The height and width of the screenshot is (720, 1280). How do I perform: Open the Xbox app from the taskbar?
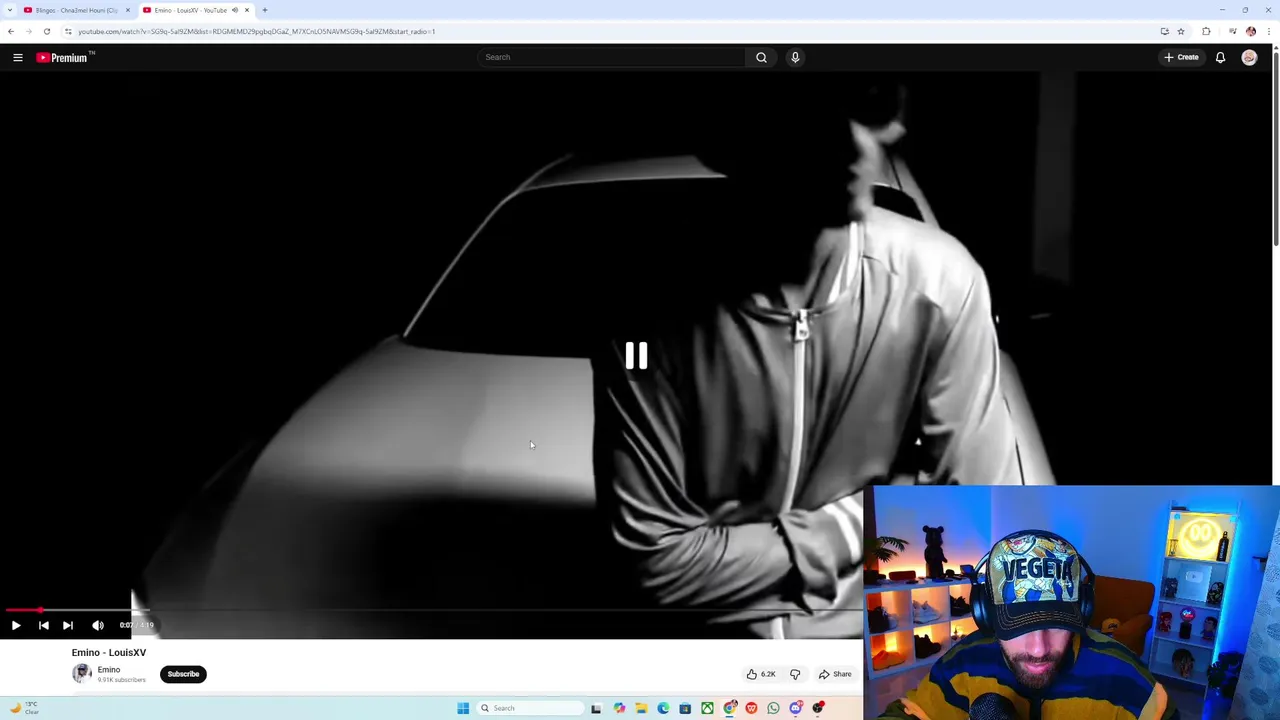click(707, 708)
